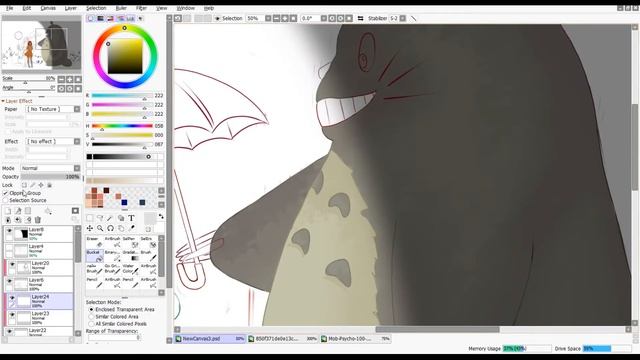
Task: Click the navigator thumbnail preview
Action: click(41, 45)
